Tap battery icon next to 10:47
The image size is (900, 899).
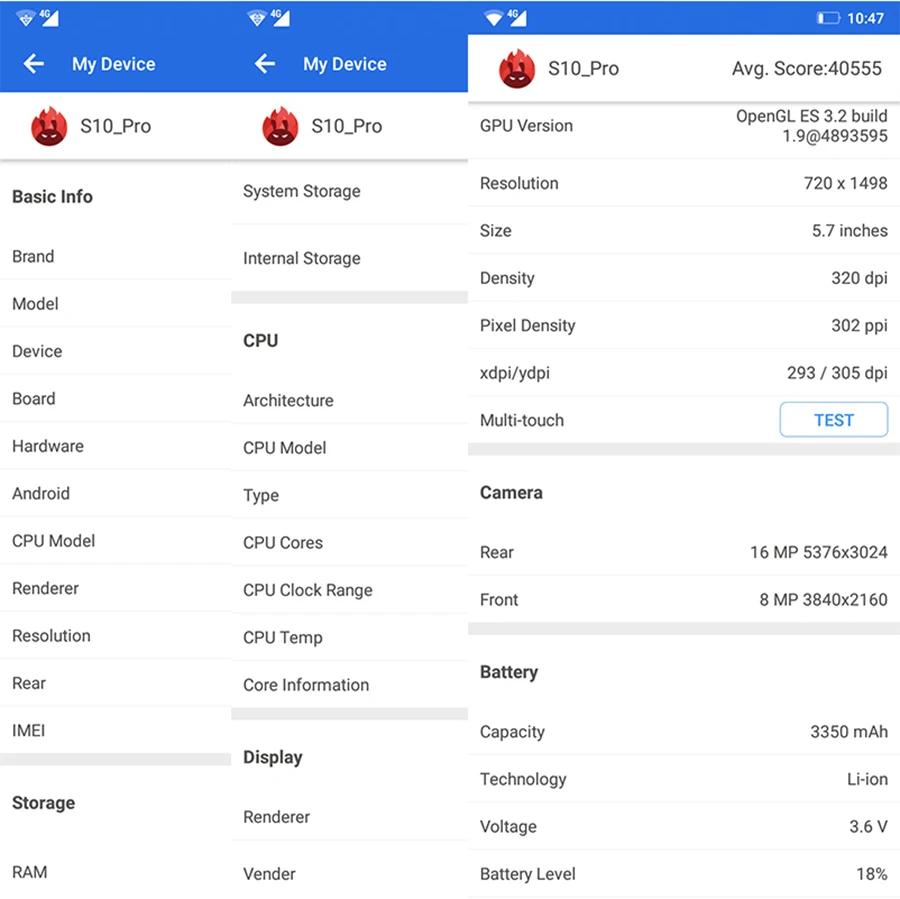point(828,18)
